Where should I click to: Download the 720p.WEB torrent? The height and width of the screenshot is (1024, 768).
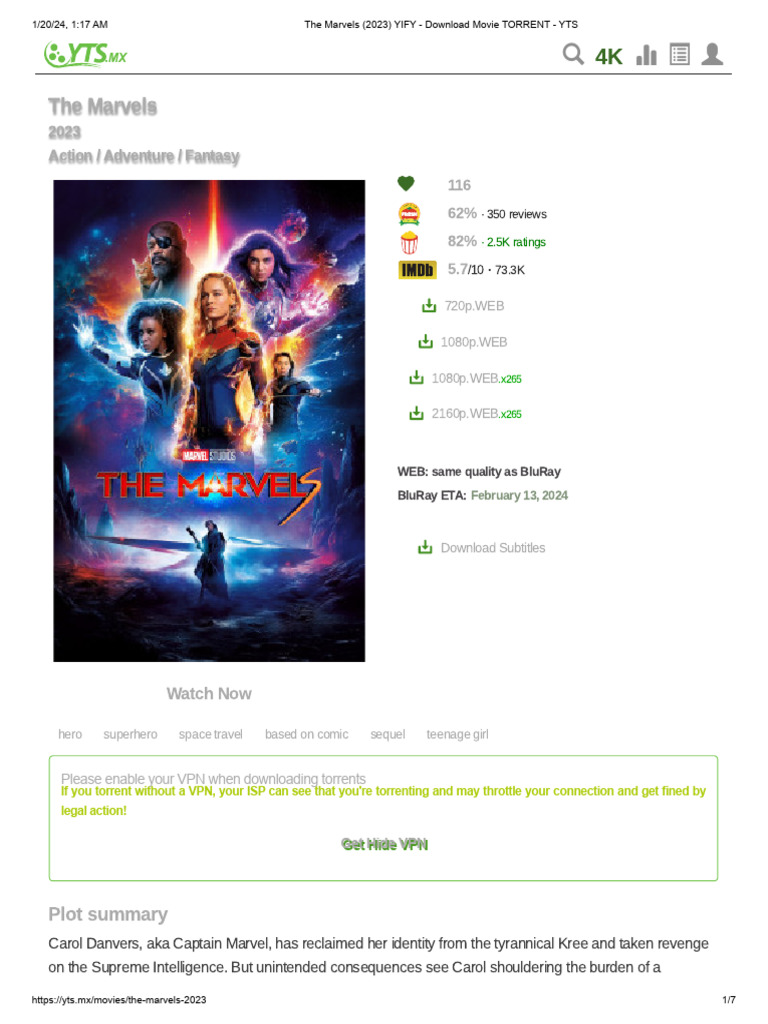pyautogui.click(x=463, y=306)
